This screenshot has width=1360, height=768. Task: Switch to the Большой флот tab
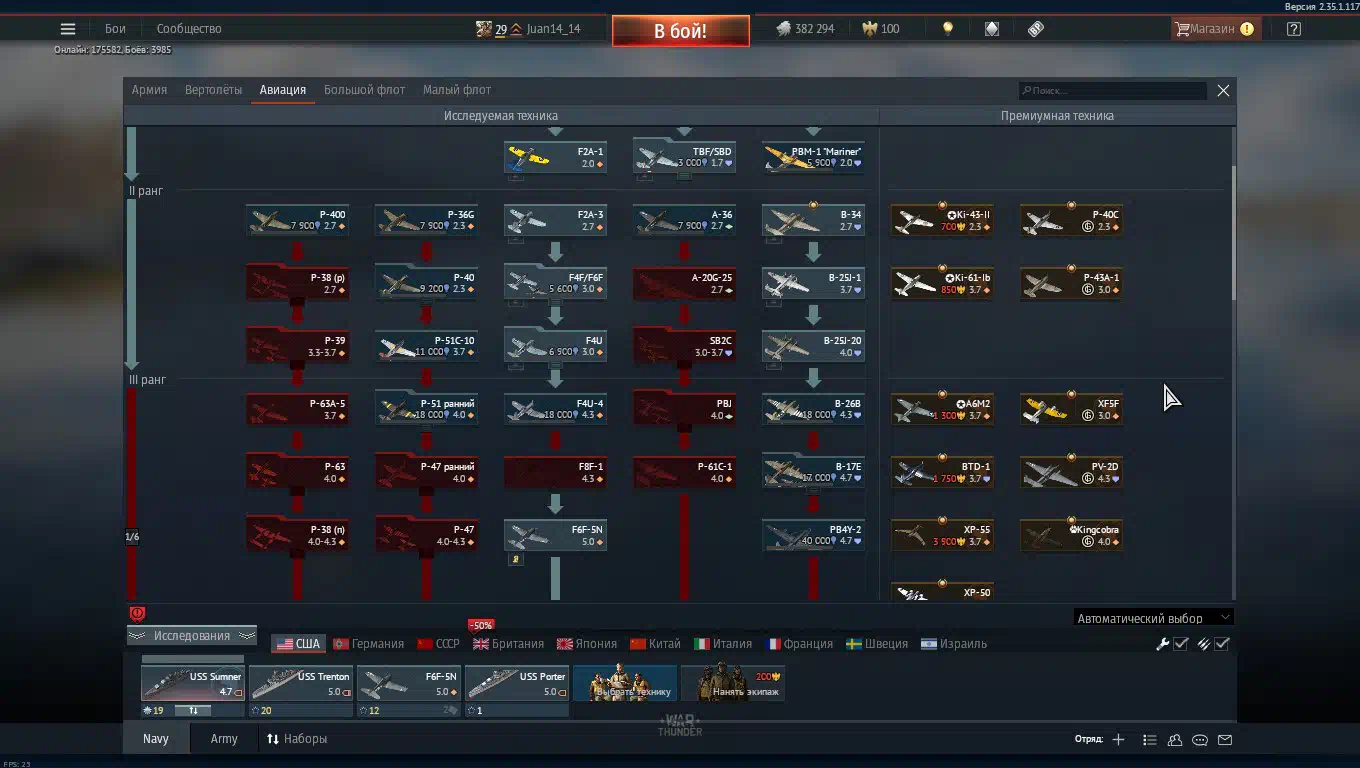[x=364, y=90]
